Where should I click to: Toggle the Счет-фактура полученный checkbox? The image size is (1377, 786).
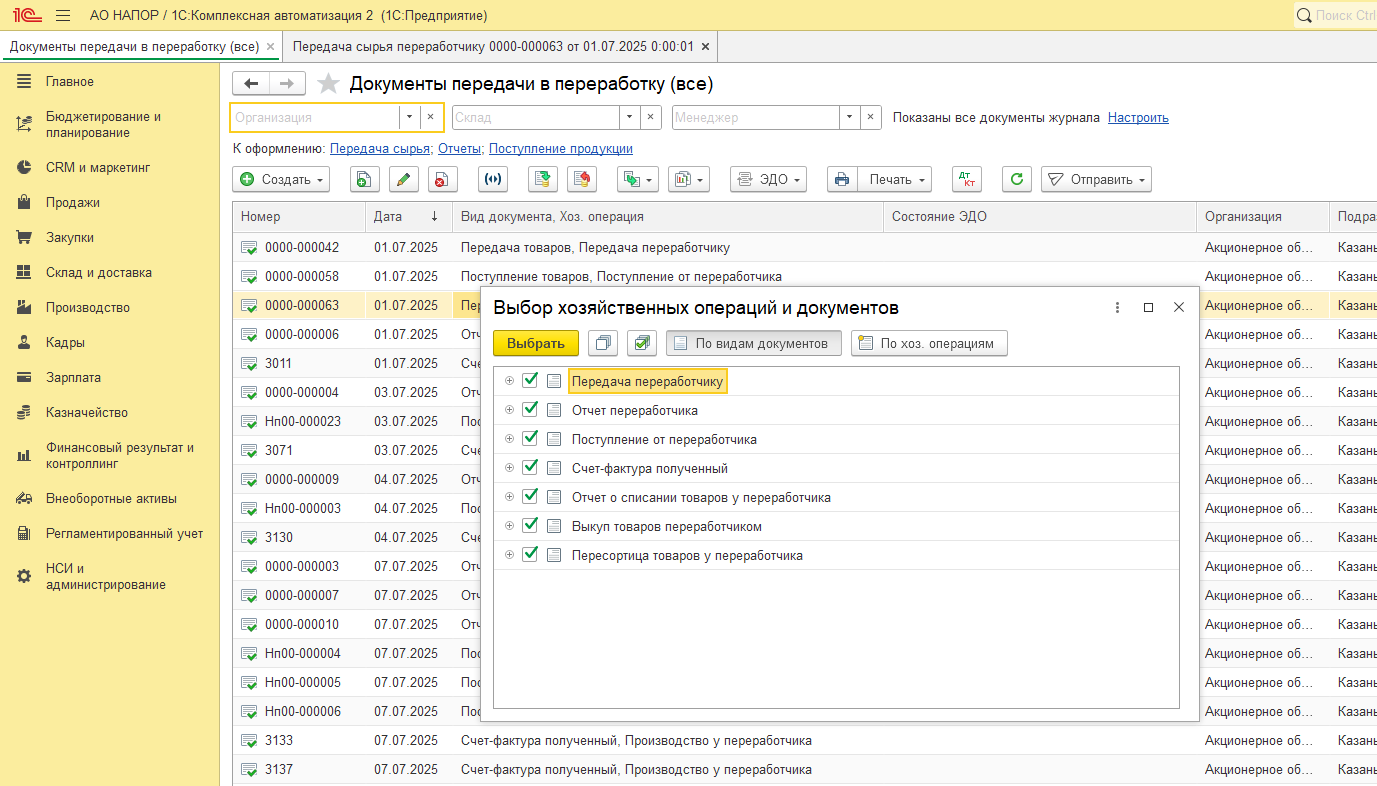tap(531, 468)
